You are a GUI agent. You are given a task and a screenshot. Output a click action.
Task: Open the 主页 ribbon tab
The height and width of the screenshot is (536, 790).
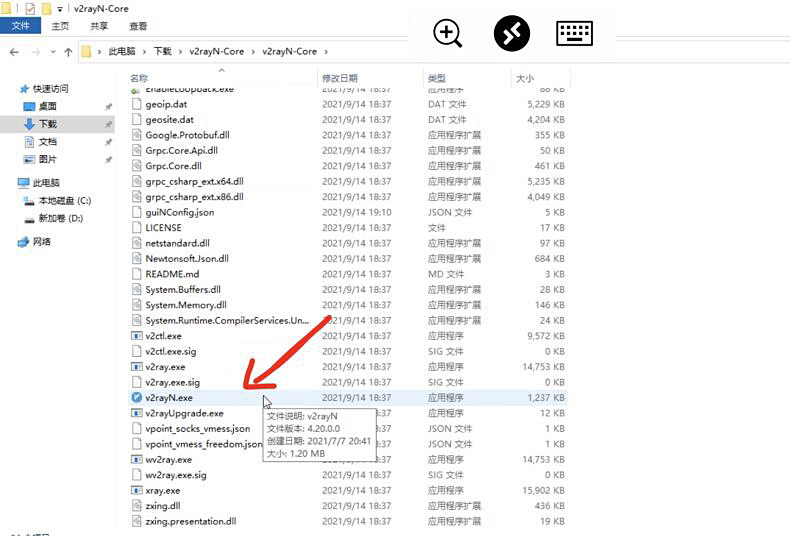(60, 26)
